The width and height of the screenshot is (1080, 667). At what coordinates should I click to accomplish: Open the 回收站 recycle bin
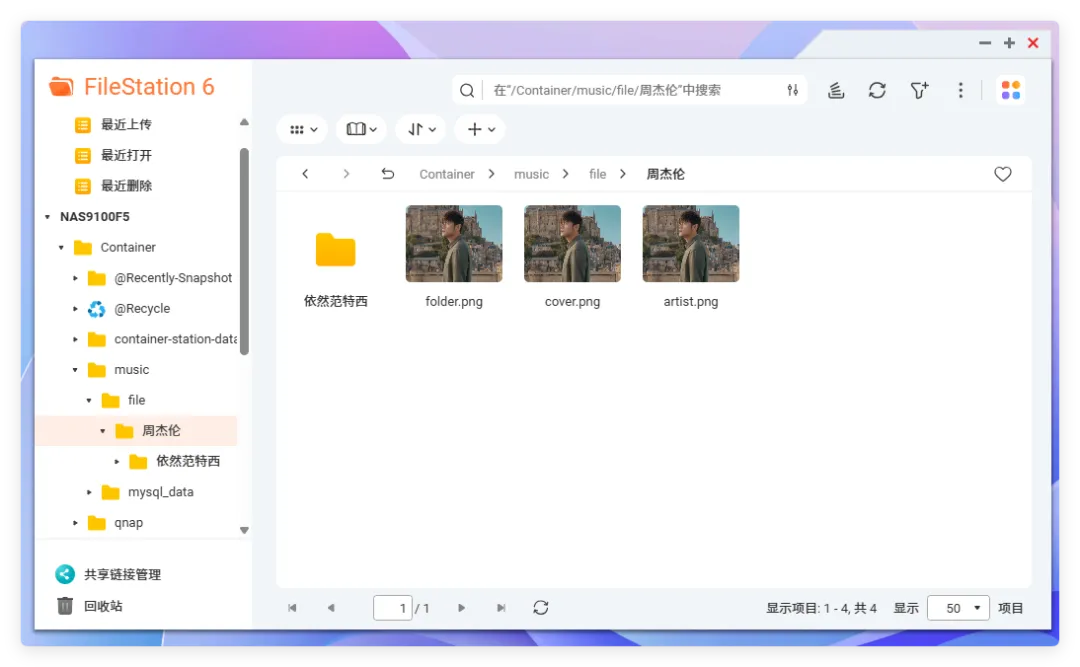pos(90,606)
